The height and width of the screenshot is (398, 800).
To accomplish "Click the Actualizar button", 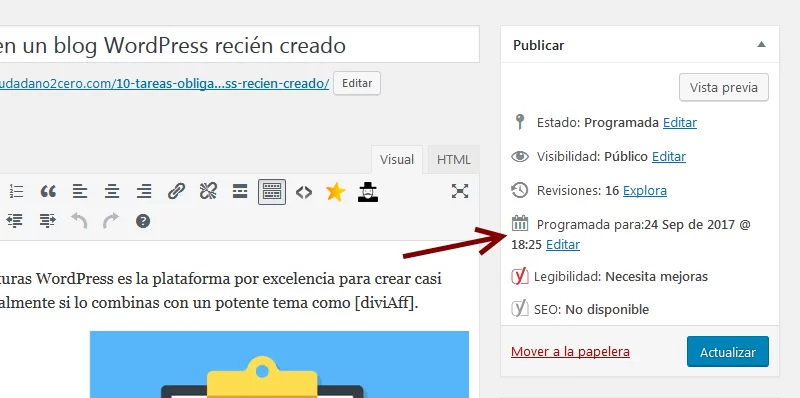I will coord(728,352).
